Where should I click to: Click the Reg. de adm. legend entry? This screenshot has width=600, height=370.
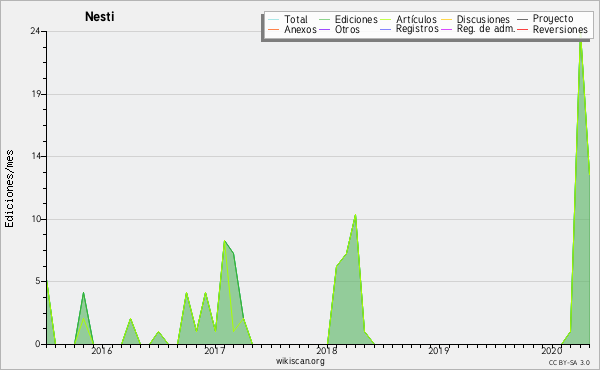click(478, 29)
